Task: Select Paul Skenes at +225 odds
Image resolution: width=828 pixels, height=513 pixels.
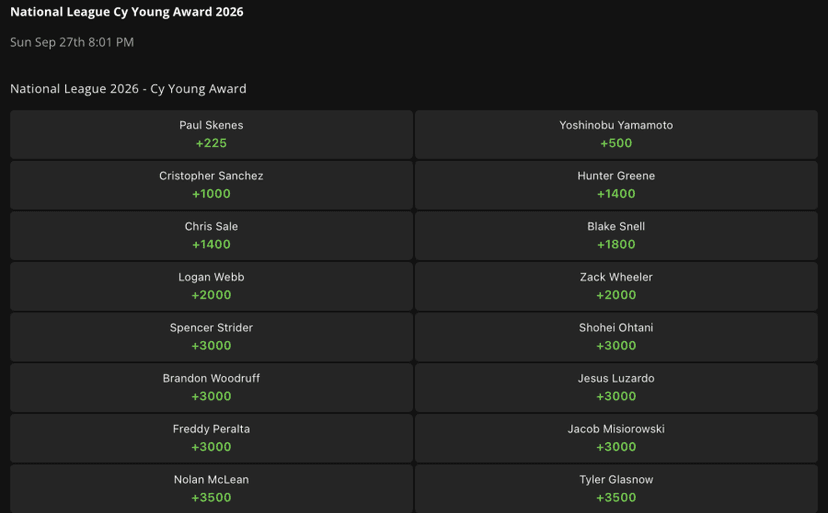Action: click(211, 134)
